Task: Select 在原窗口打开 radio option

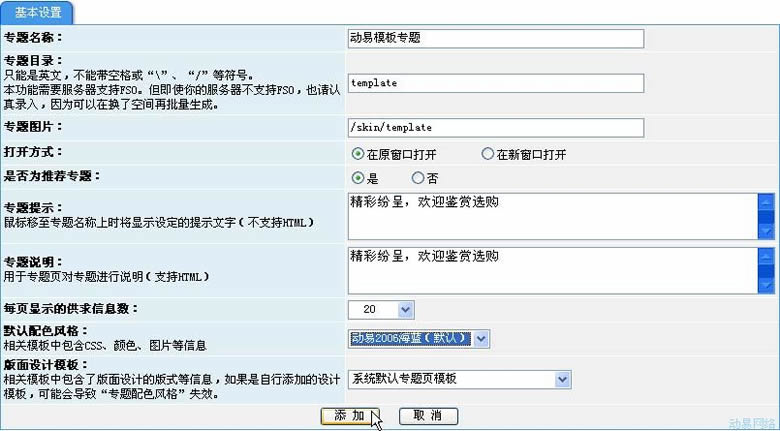Action: (357, 154)
